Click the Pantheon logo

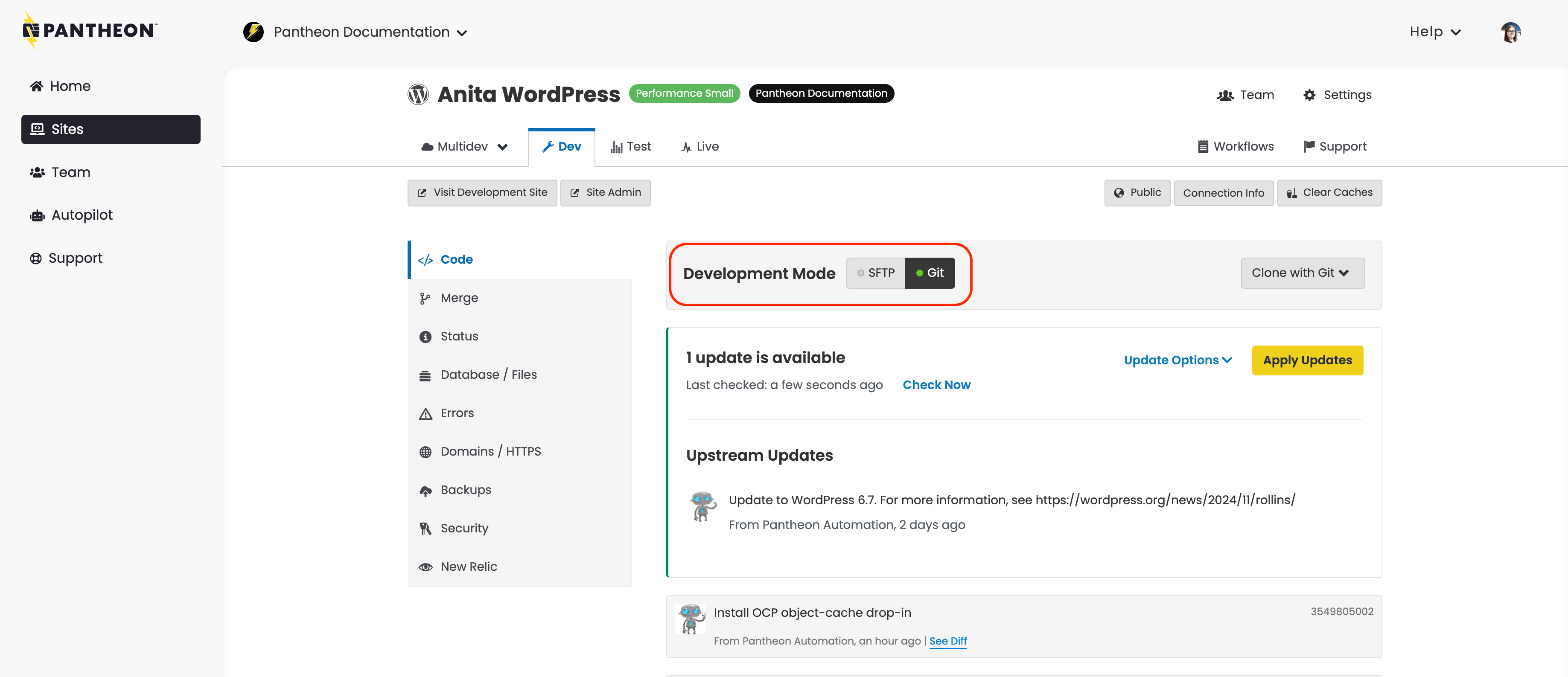coord(90,30)
